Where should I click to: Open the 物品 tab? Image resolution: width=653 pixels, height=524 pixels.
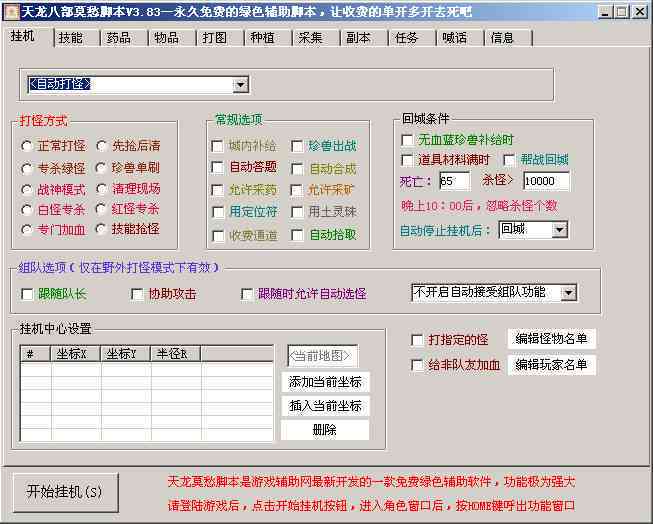[172, 38]
